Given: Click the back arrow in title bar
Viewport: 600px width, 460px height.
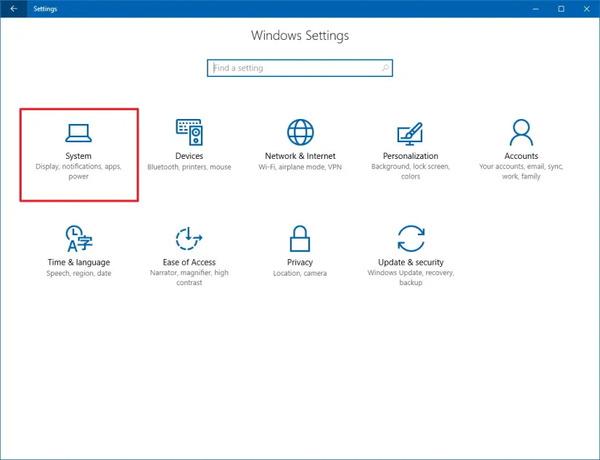Looking at the screenshot, I should click(14, 8).
